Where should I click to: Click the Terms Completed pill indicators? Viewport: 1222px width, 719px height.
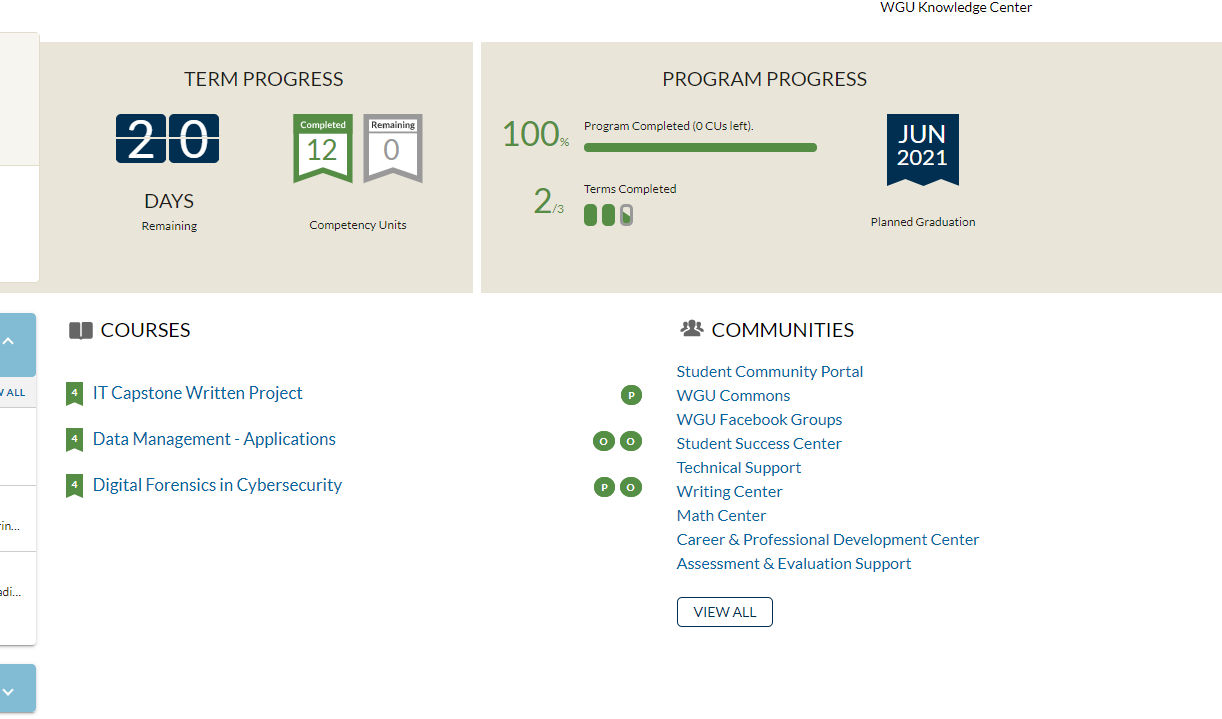(x=608, y=215)
